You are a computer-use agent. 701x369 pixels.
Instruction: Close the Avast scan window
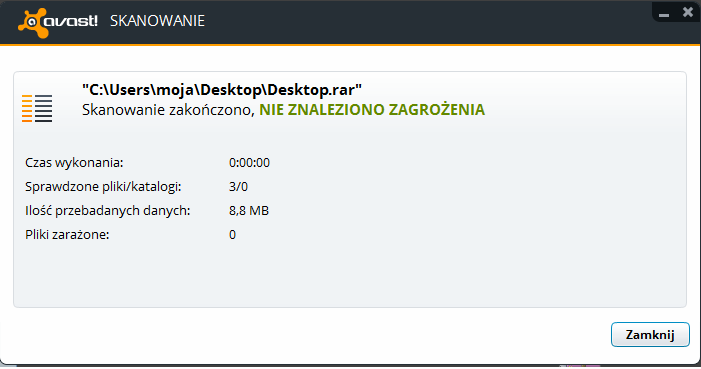click(x=688, y=12)
